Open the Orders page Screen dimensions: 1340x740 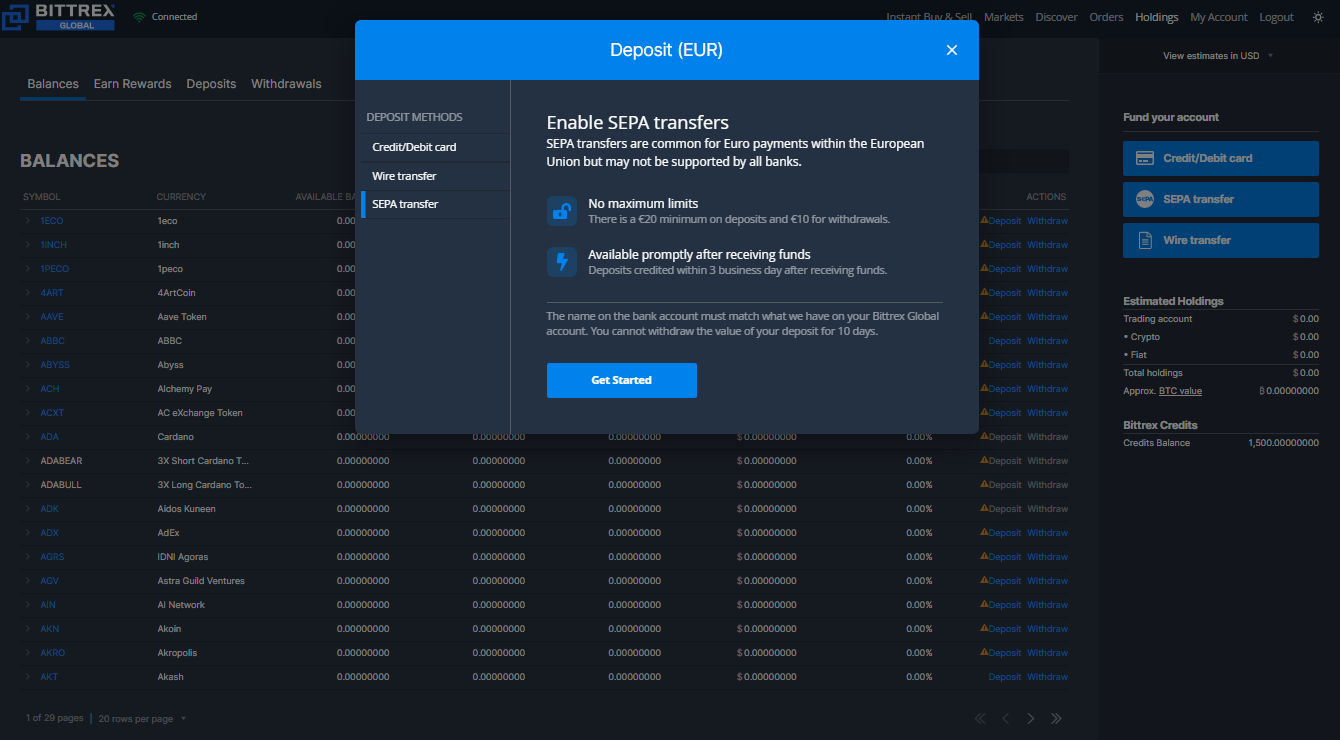coord(1107,17)
